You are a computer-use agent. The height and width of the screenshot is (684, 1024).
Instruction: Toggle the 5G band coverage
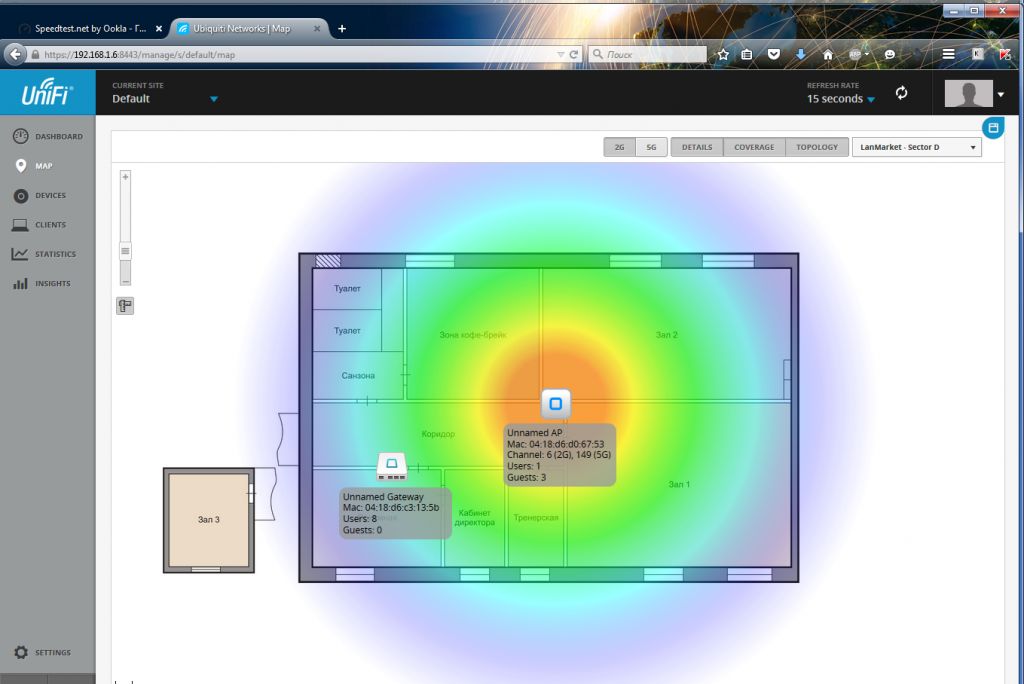pyautogui.click(x=651, y=147)
